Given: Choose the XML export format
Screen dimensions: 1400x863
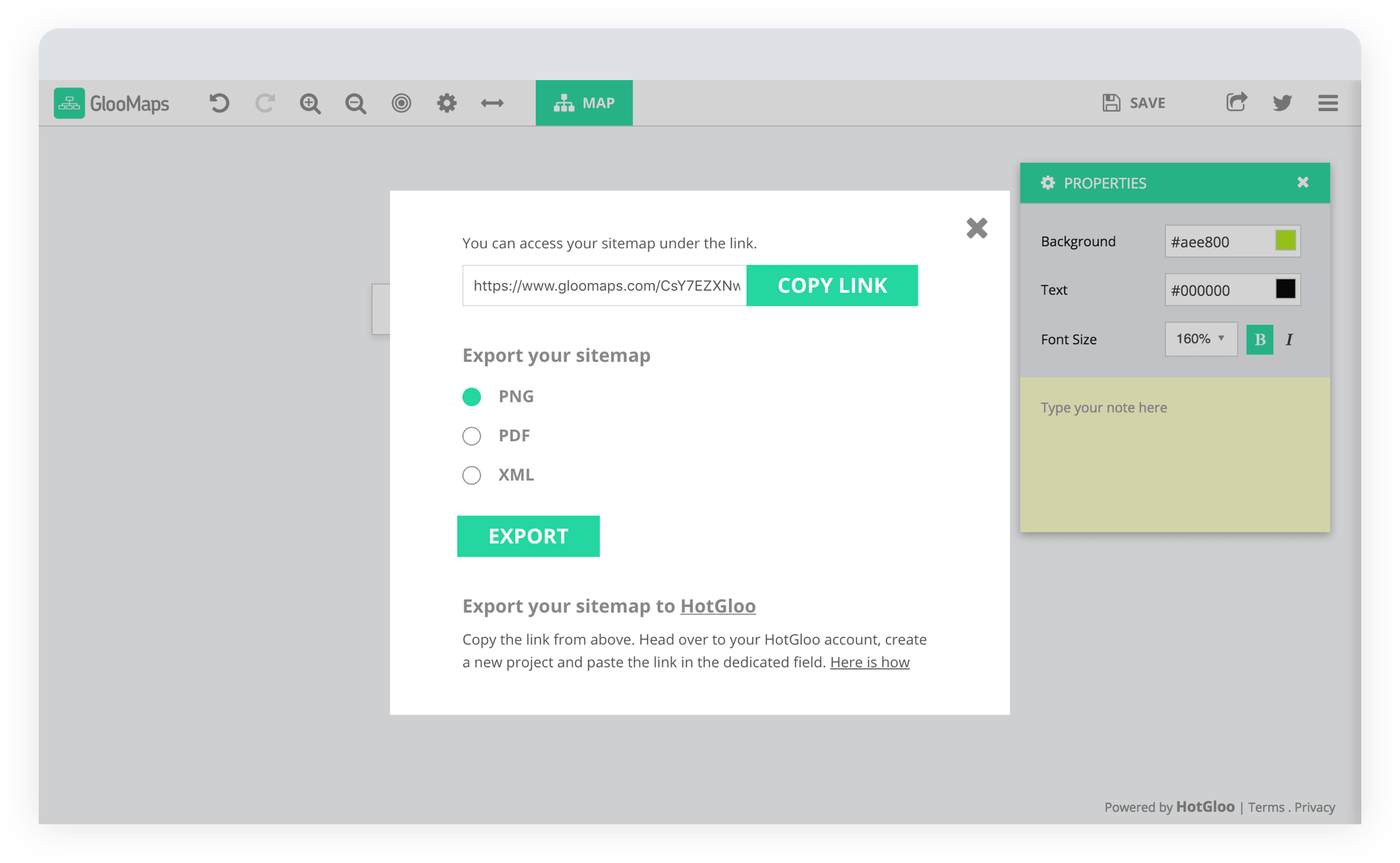Looking at the screenshot, I should click(472, 475).
